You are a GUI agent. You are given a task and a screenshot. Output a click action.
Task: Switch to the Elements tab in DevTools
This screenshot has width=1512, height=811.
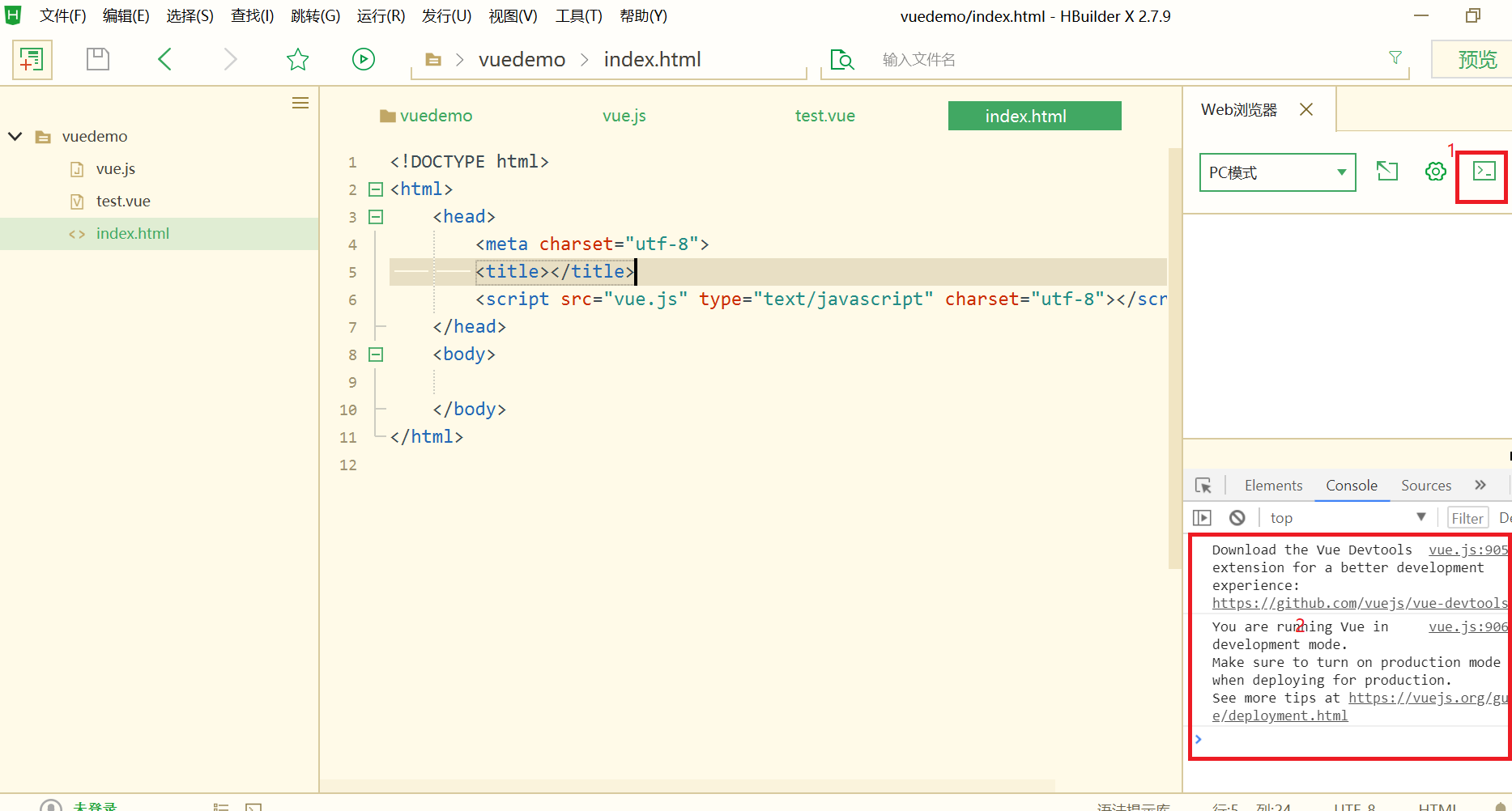coord(1273,485)
